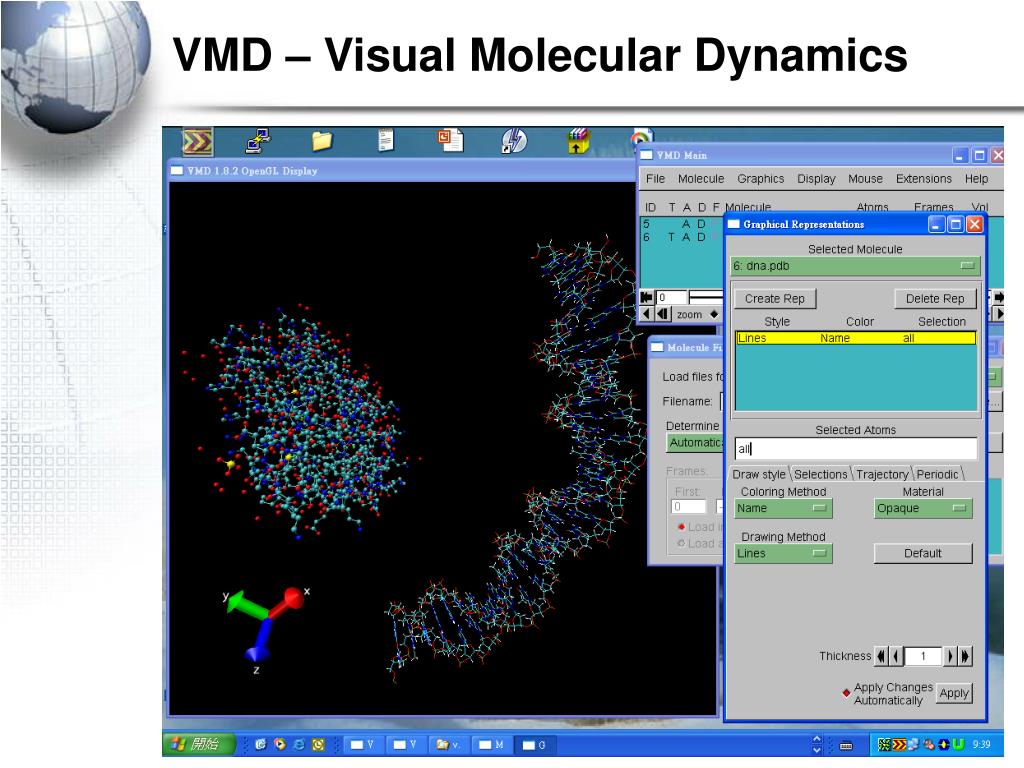Open the Help menu in VMD Main
This screenshot has height=768, width=1024.
point(976,179)
